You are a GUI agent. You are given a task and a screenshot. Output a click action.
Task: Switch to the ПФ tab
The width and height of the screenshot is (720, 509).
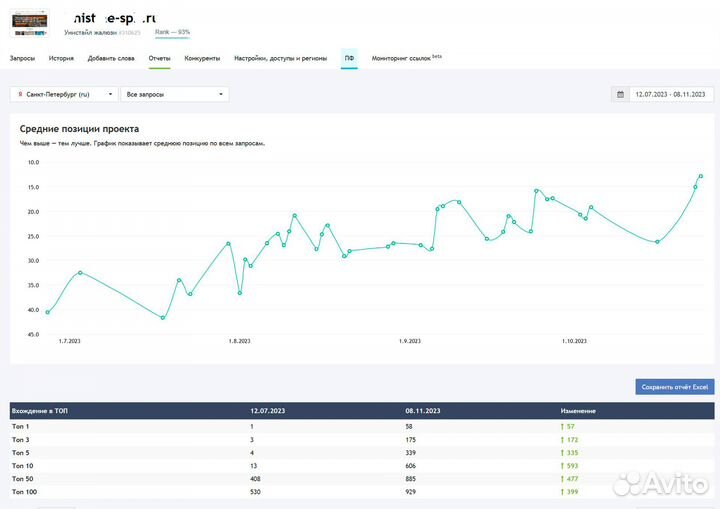349,59
